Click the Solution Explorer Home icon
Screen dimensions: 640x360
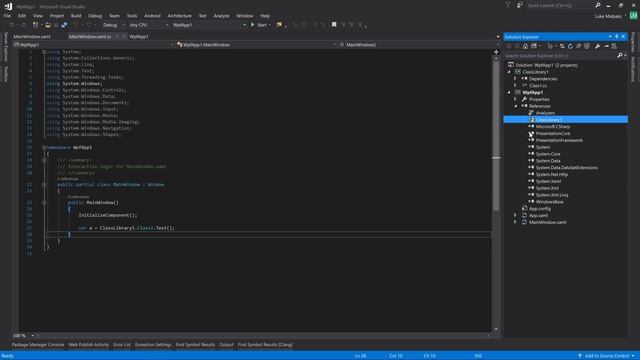(x=525, y=46)
